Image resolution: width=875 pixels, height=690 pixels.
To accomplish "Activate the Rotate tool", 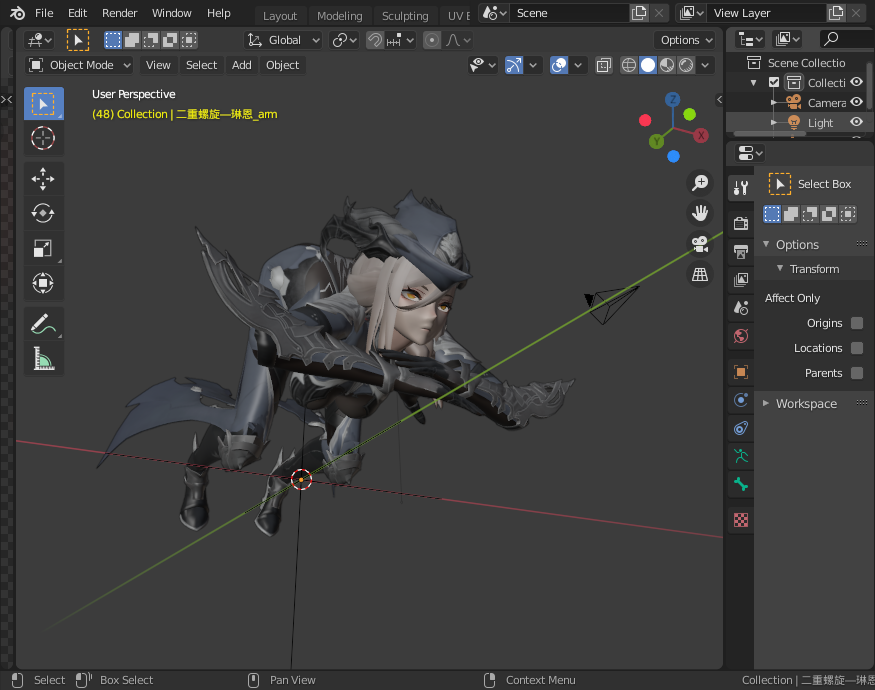I will click(x=43, y=213).
